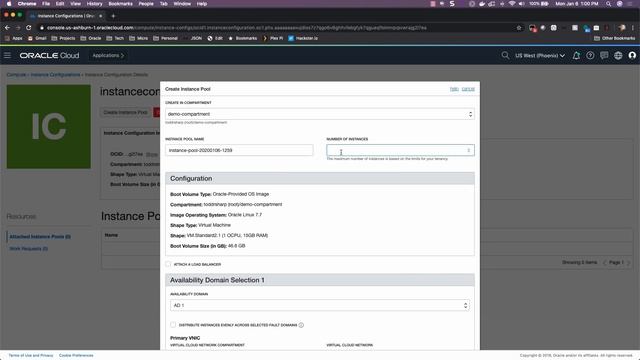Open the language globe icon

(x=618, y=56)
